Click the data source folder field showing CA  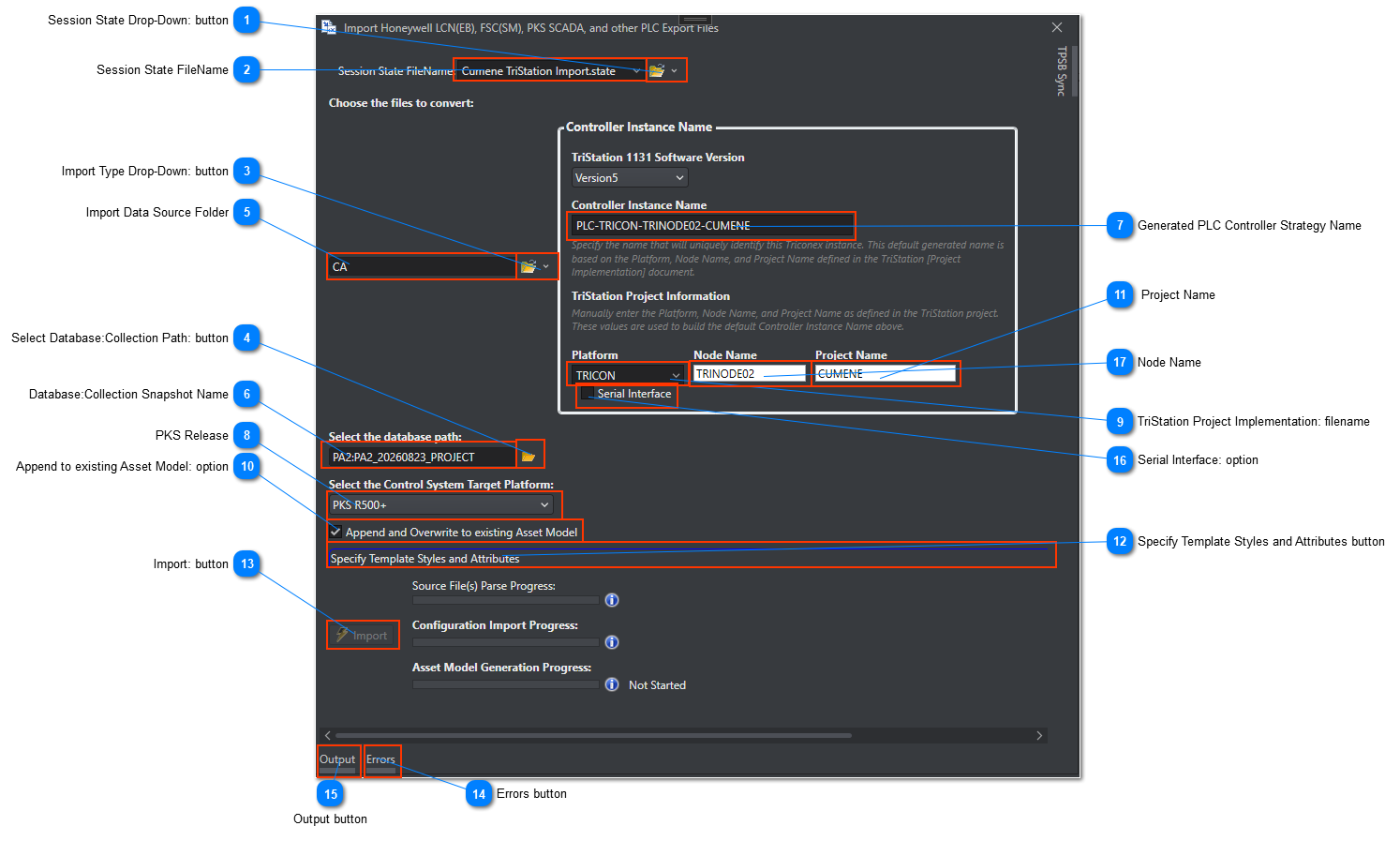click(x=422, y=267)
